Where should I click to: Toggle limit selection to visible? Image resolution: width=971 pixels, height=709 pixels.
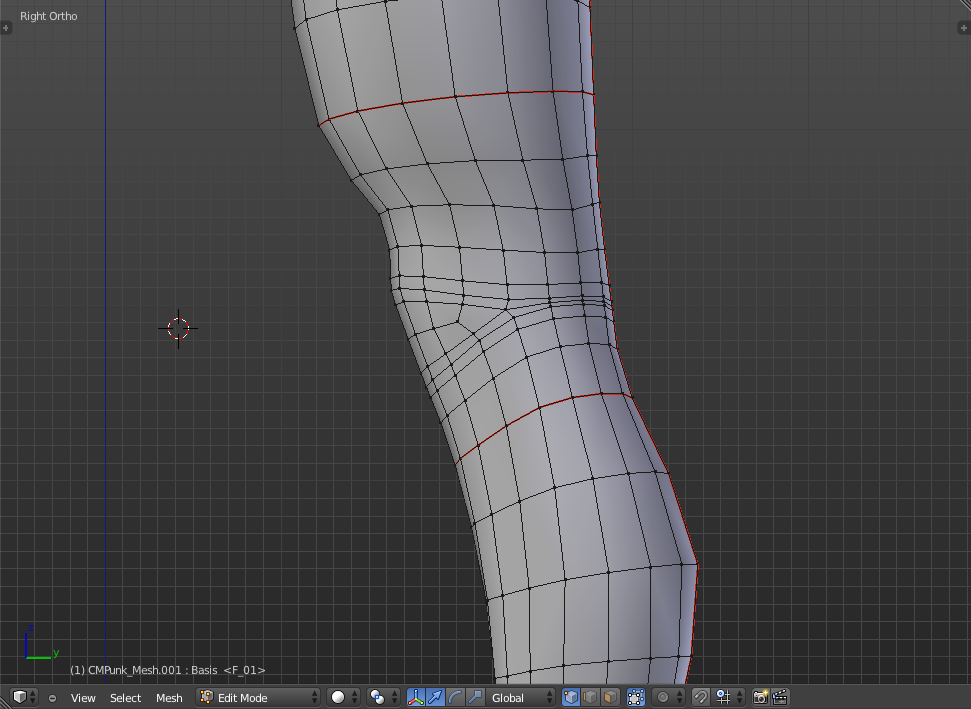pyautogui.click(x=635, y=697)
